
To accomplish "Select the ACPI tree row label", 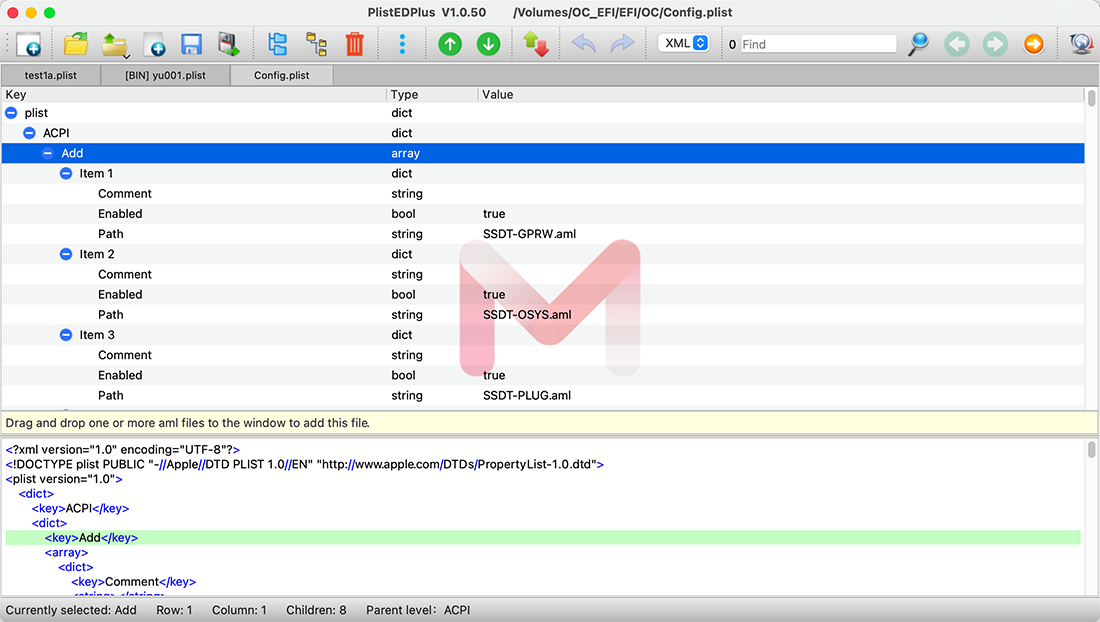I will pos(56,133).
